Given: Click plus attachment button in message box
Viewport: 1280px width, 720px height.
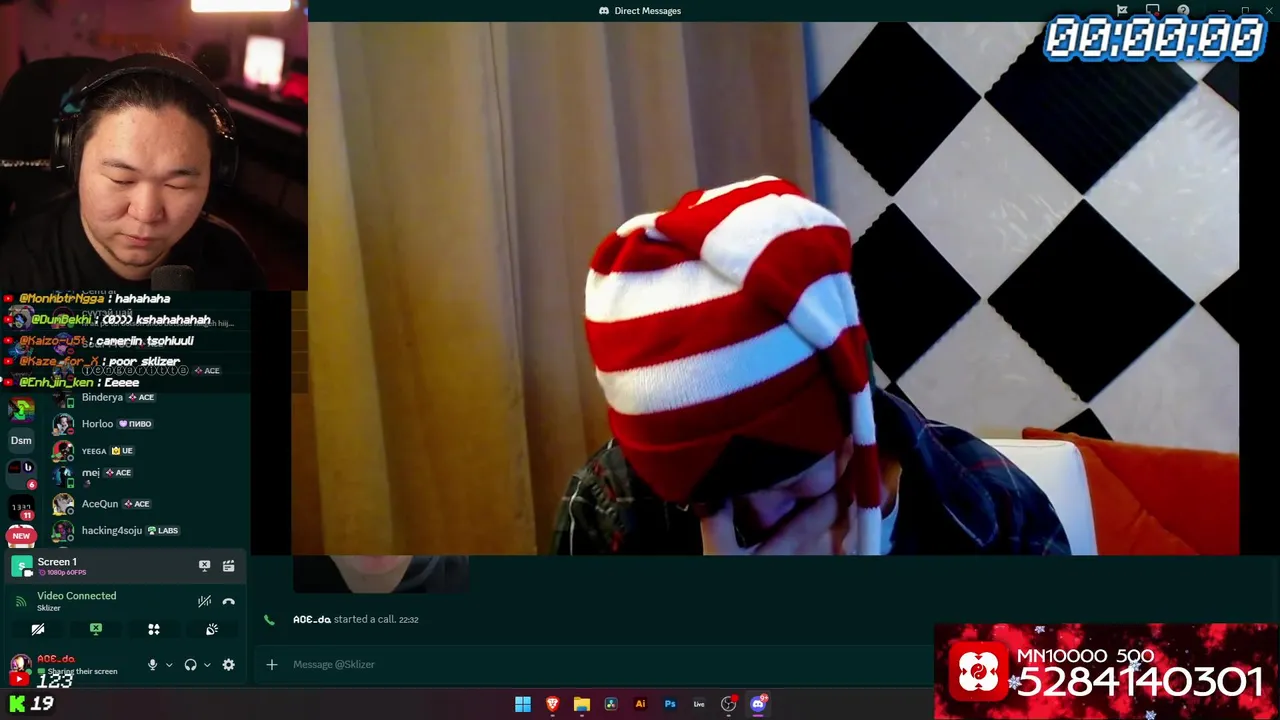Looking at the screenshot, I should point(271,664).
